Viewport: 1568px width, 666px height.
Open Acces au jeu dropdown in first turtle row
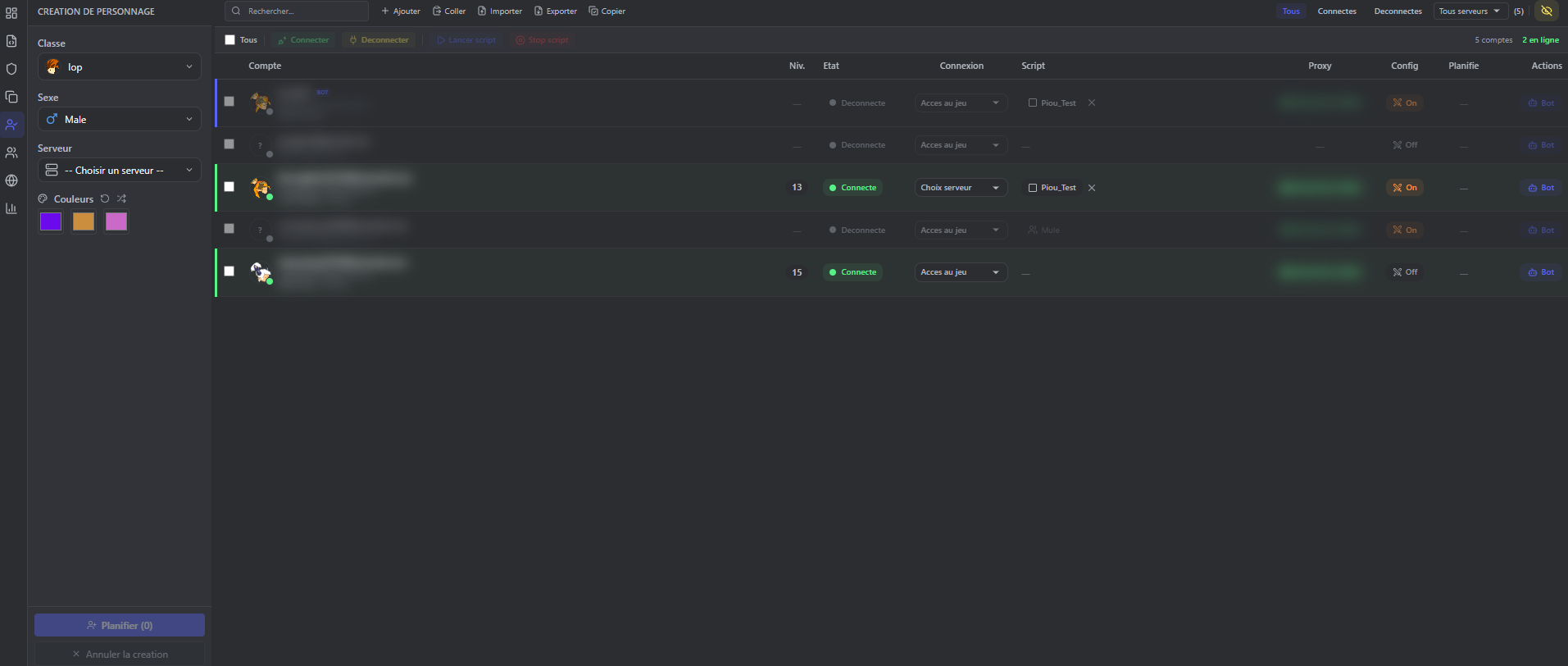click(961, 103)
